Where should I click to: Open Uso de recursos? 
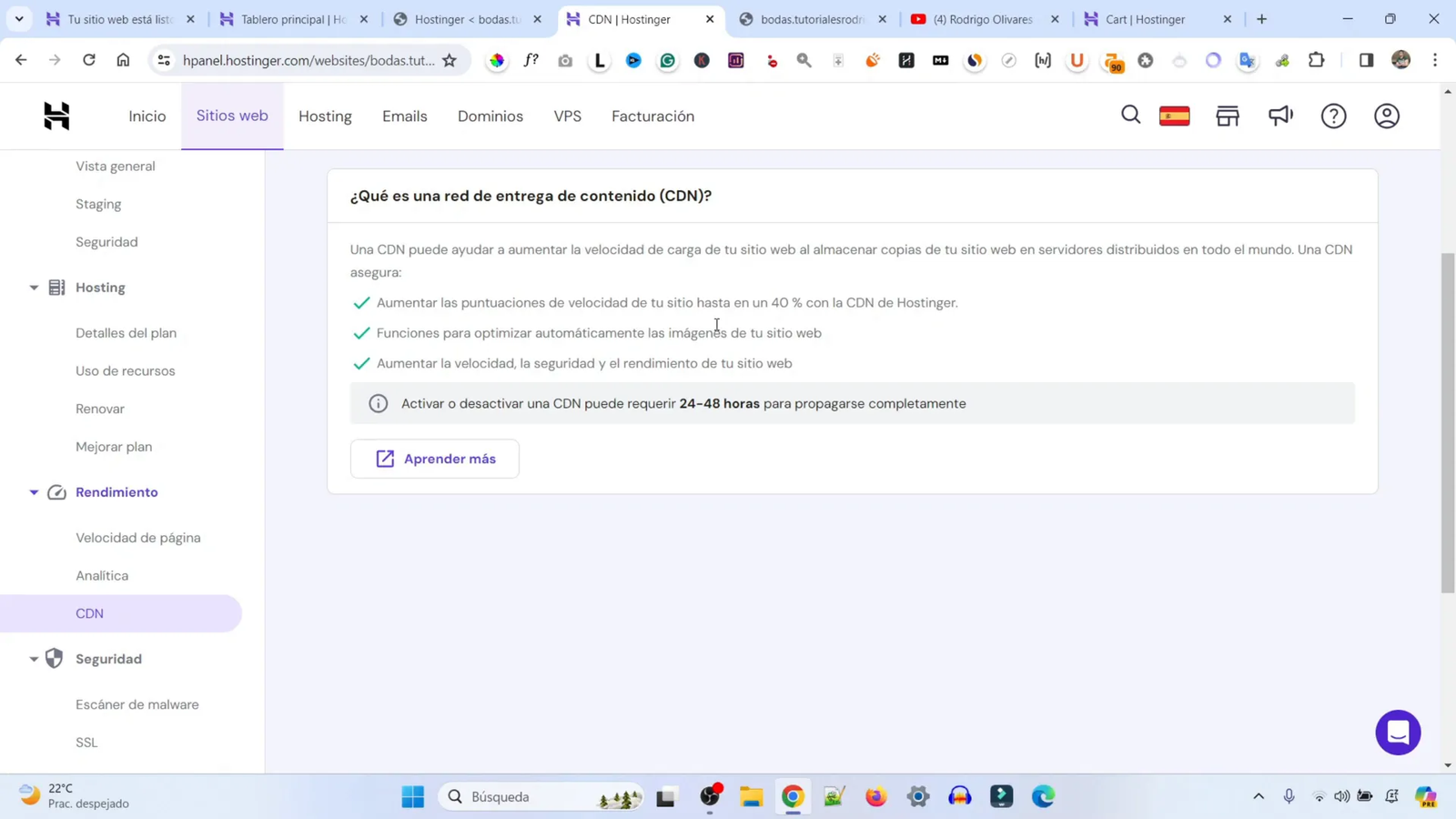[x=126, y=371]
